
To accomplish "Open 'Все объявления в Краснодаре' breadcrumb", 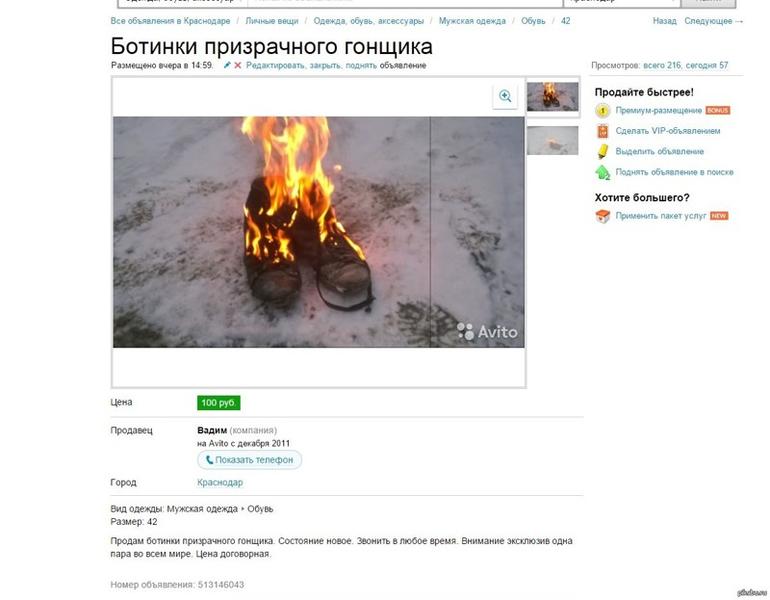I will (170, 21).
